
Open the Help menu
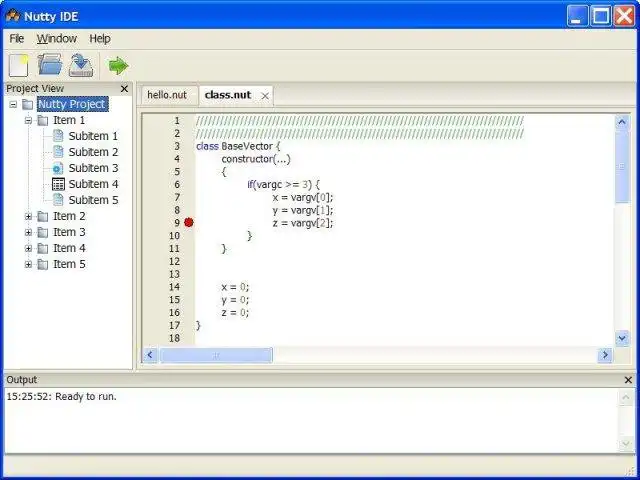100,39
